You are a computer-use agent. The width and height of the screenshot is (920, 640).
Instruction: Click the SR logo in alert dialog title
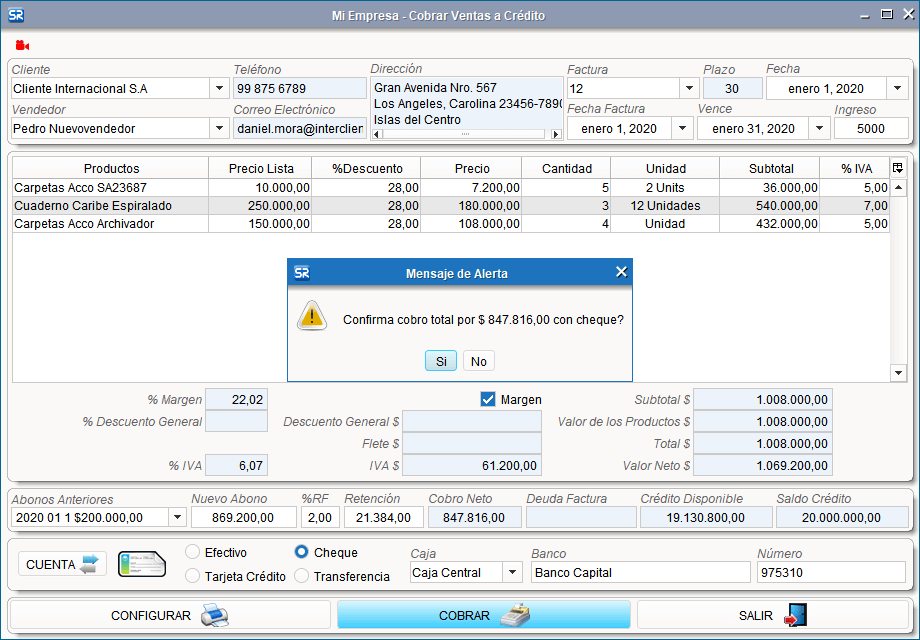tap(302, 273)
